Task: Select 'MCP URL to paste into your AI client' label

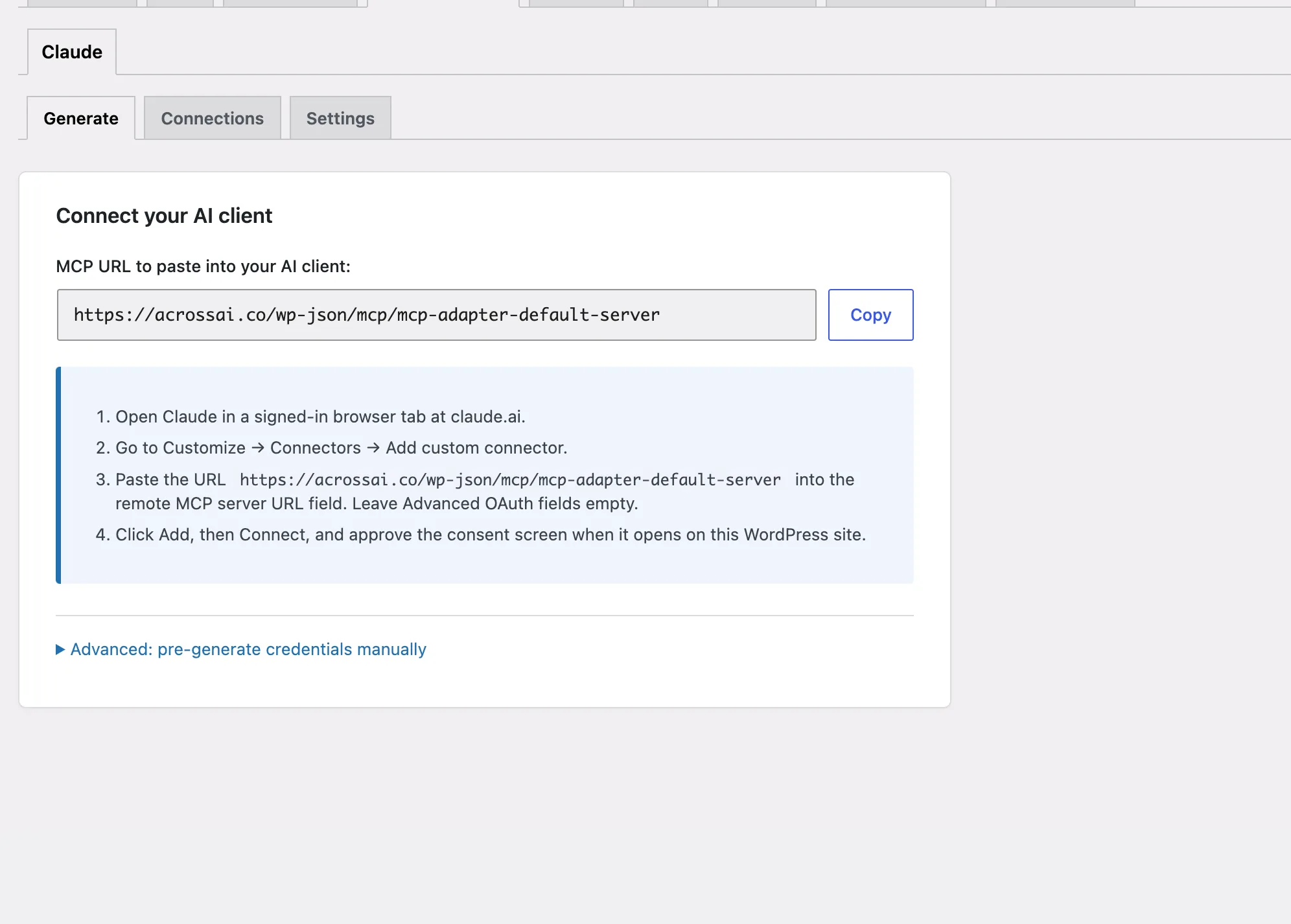Action: click(x=203, y=266)
